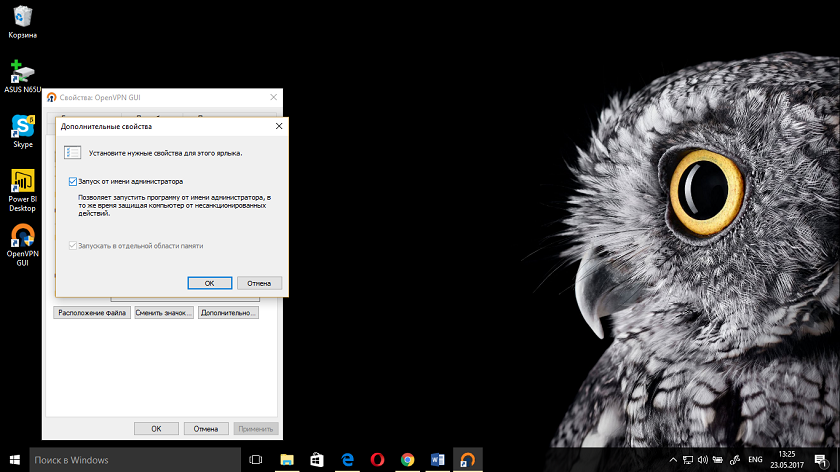Click Отмена in Дополнительные свойства dialog
The height and width of the screenshot is (472, 840).
point(259,283)
